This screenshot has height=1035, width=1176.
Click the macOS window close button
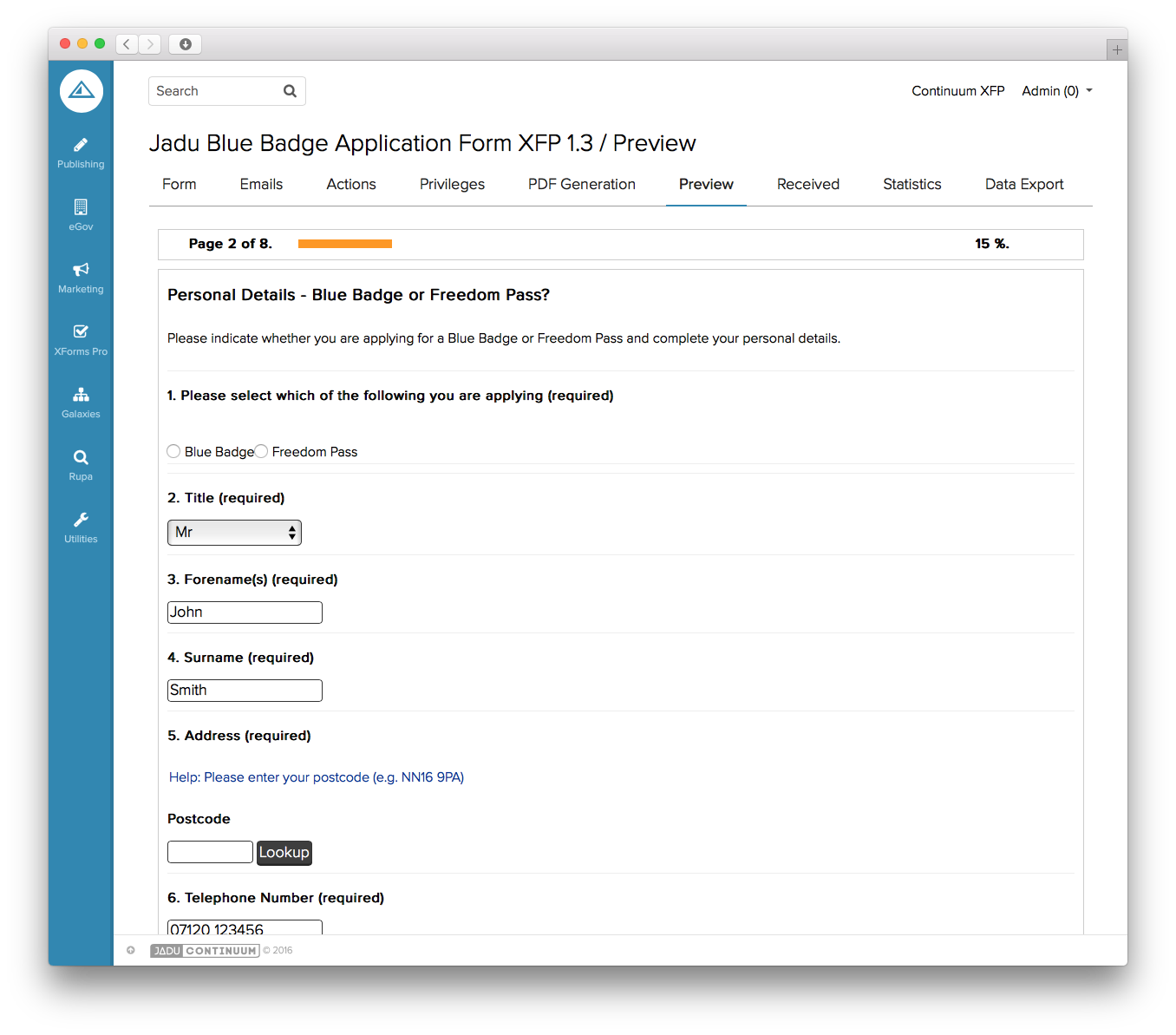[x=65, y=43]
